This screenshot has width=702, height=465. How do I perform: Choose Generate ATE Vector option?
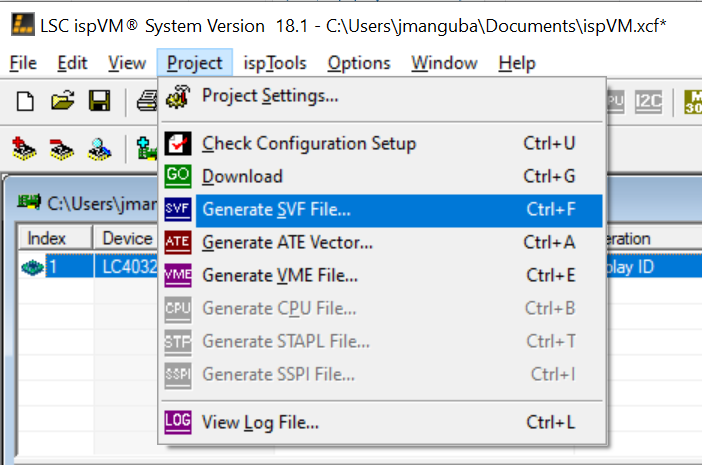287,242
